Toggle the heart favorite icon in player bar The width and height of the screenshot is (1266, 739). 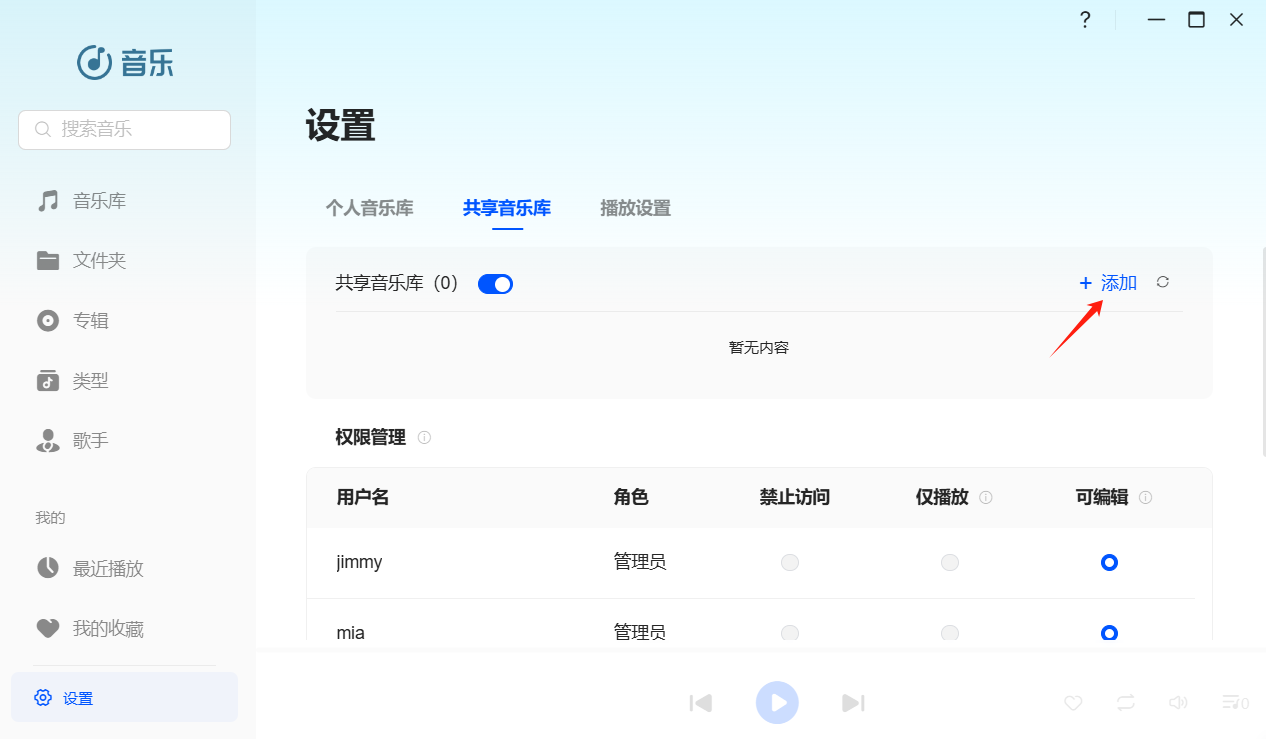(1073, 703)
